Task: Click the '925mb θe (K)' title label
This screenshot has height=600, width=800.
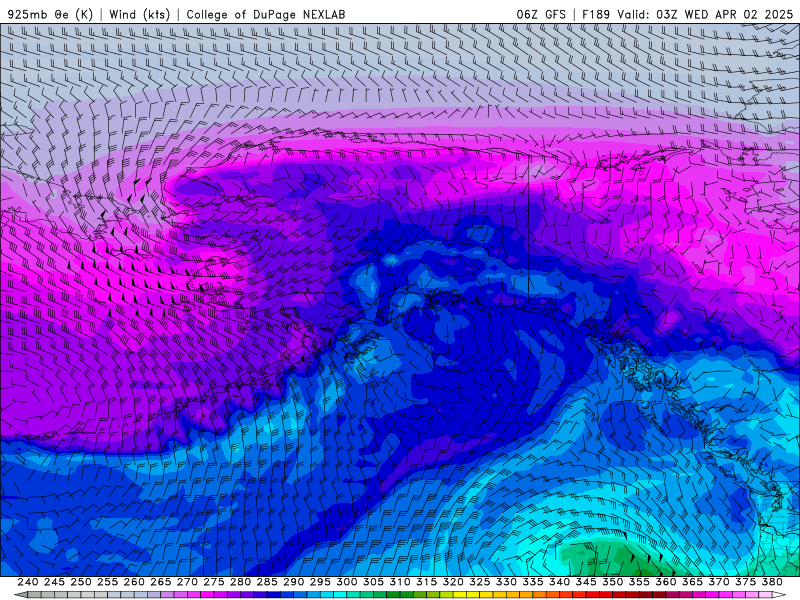Action: coord(50,14)
